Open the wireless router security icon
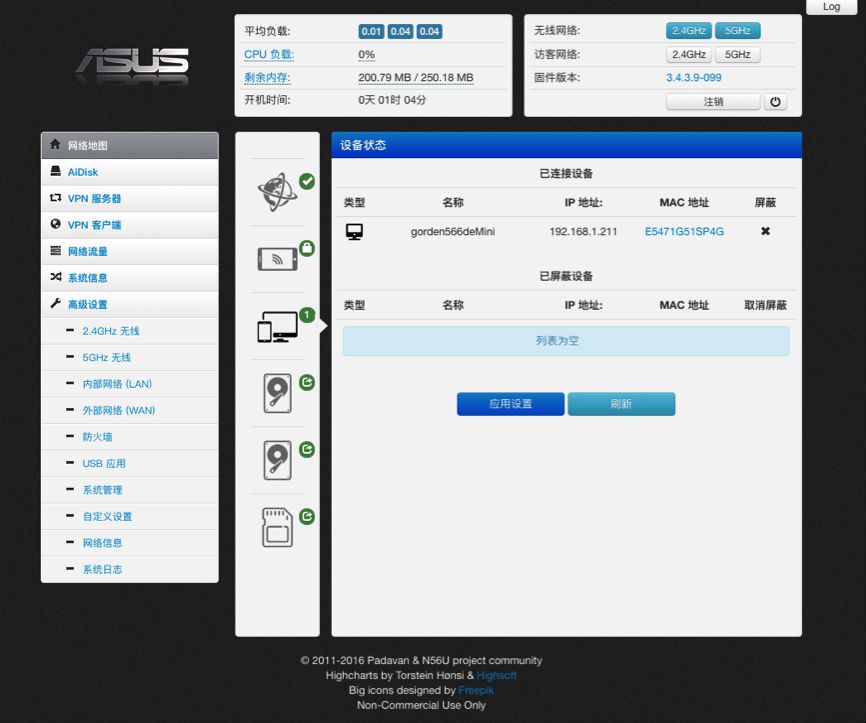The height and width of the screenshot is (723, 866). click(277, 259)
